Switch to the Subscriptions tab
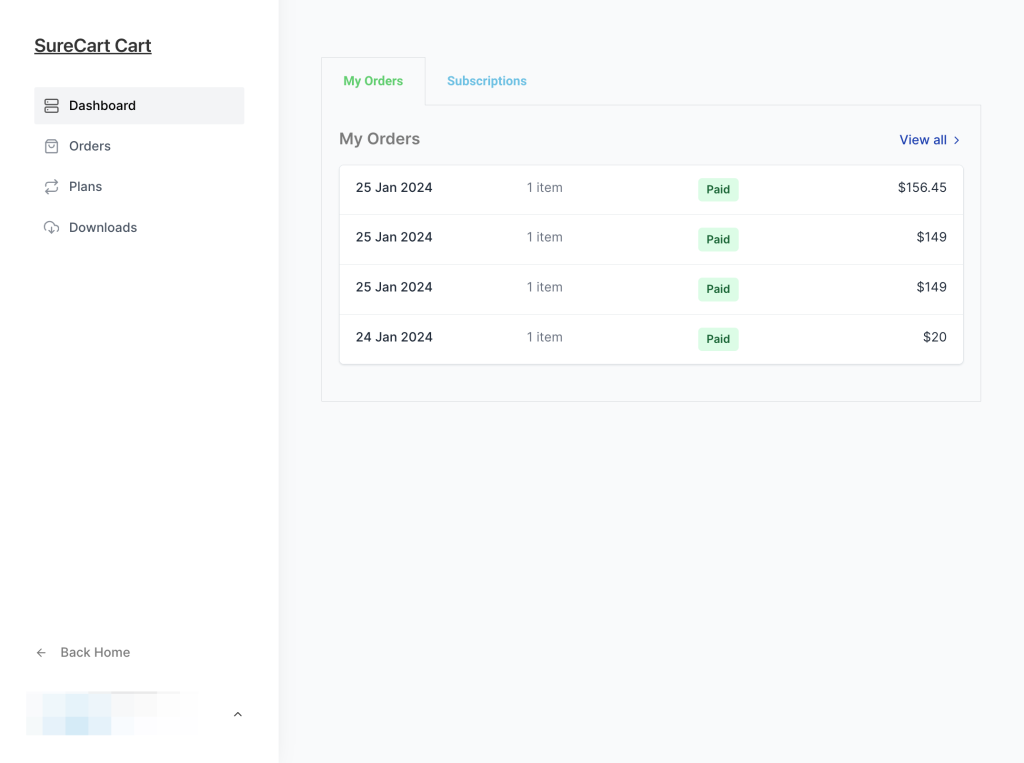Viewport: 1024px width, 763px height. tap(487, 81)
